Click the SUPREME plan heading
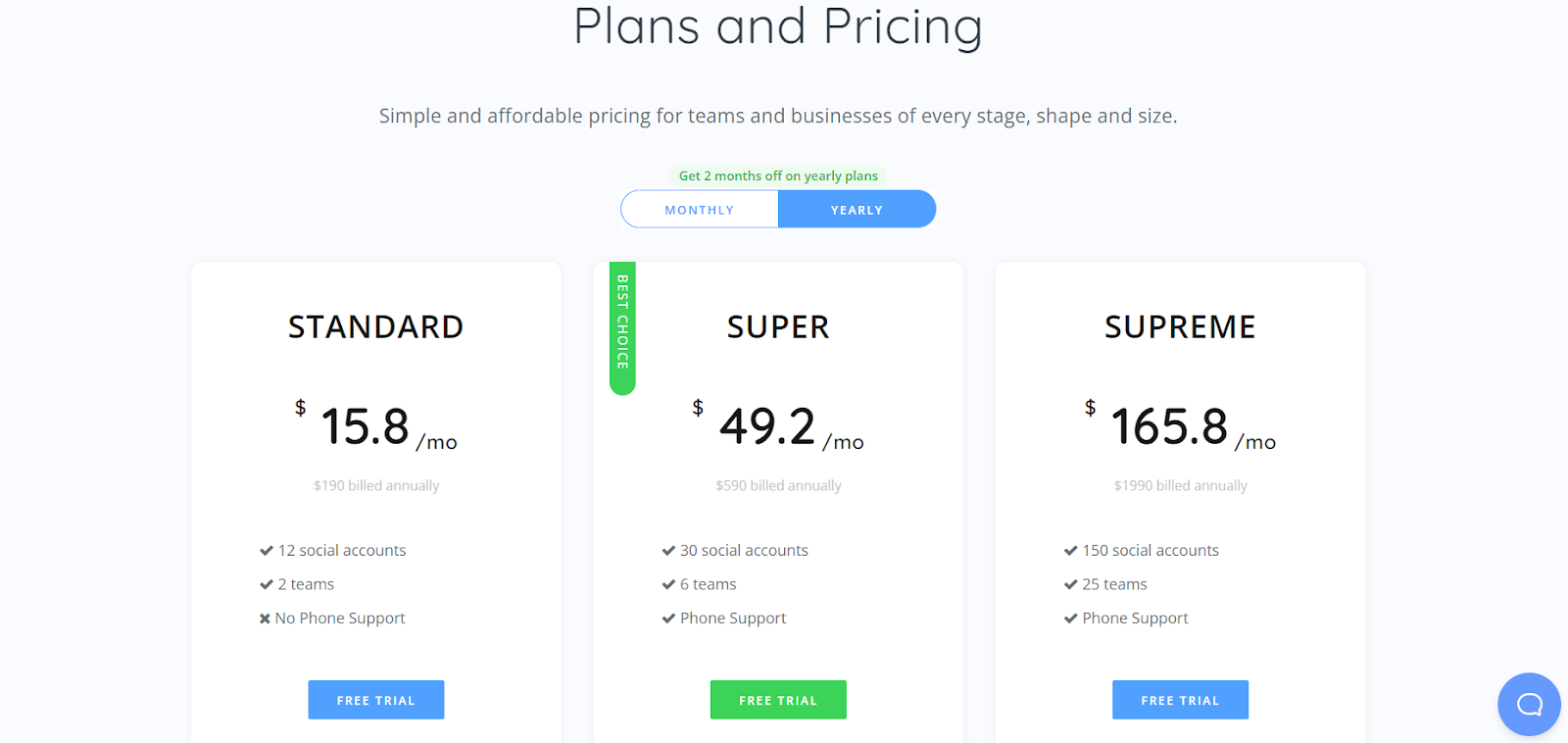The width and height of the screenshot is (1568, 743). coord(1180,327)
